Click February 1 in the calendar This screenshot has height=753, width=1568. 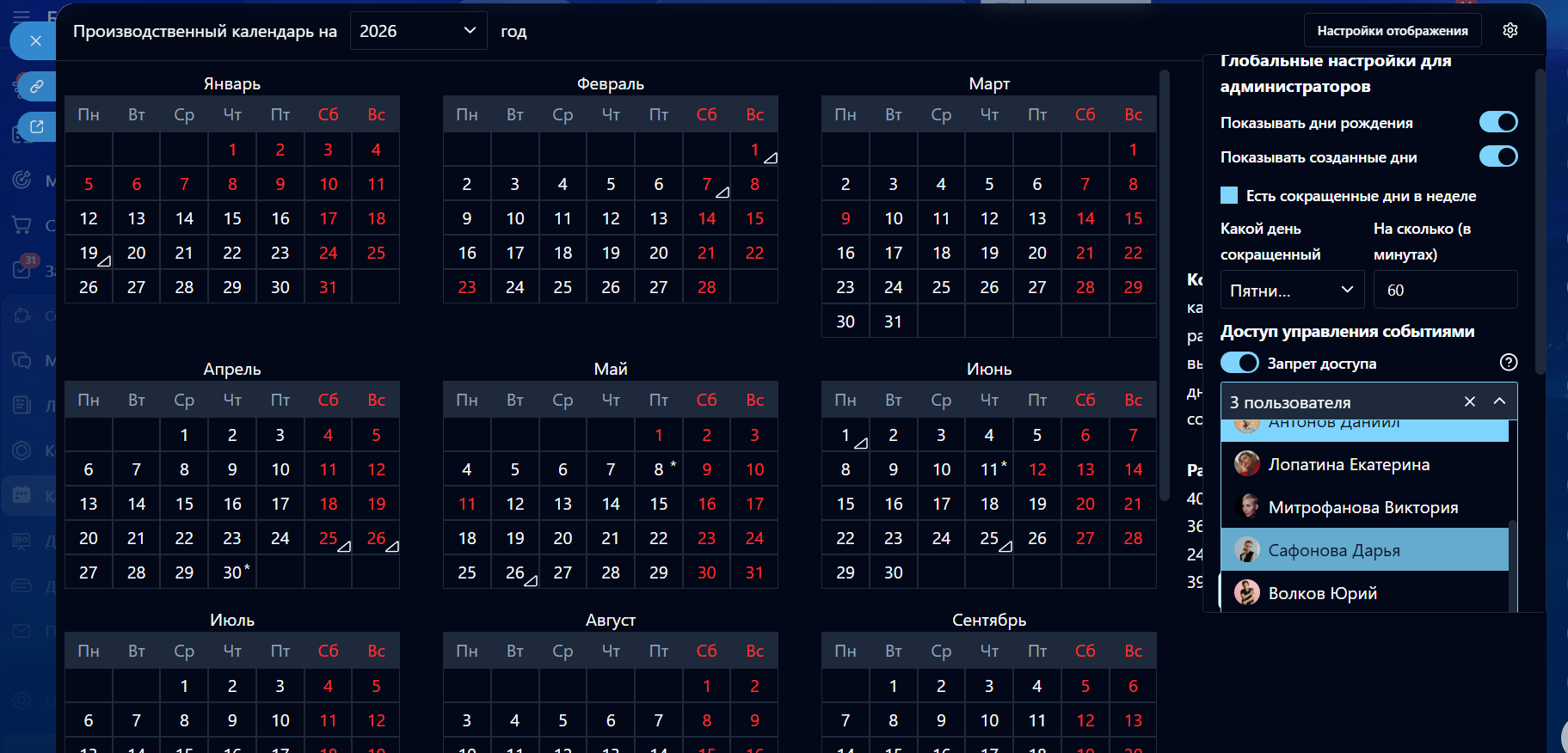point(754,150)
